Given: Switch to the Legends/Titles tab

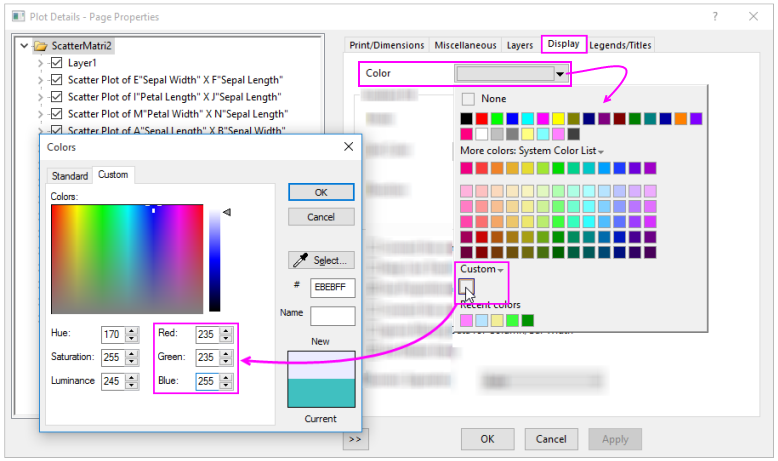Looking at the screenshot, I should tap(620, 45).
